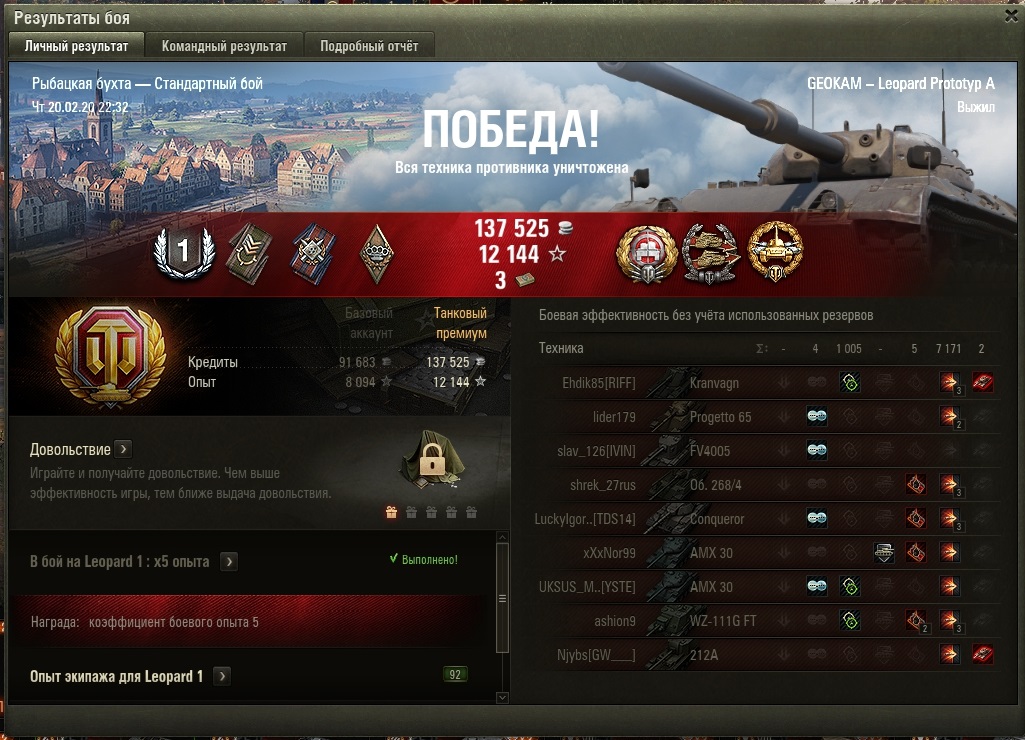The width and height of the screenshot is (1025, 740).
Task: Click the red cross gold medal
Action: [647, 254]
